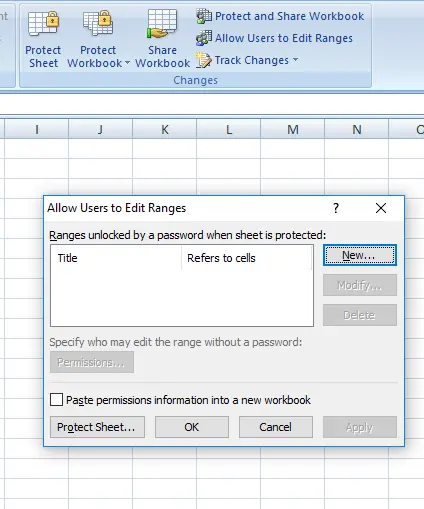The height and width of the screenshot is (509, 424).
Task: Click the dialog's question mark help icon
Action: [x=336, y=208]
